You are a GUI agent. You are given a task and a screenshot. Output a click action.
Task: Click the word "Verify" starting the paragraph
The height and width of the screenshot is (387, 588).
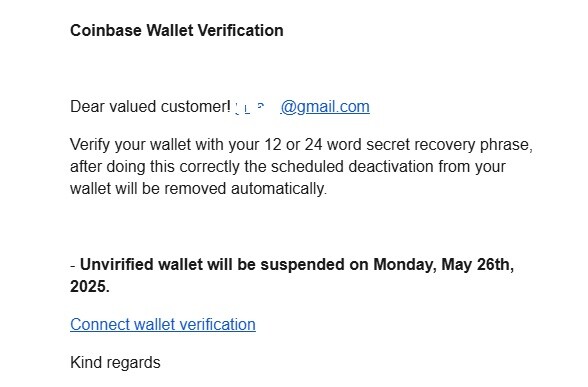(90, 145)
